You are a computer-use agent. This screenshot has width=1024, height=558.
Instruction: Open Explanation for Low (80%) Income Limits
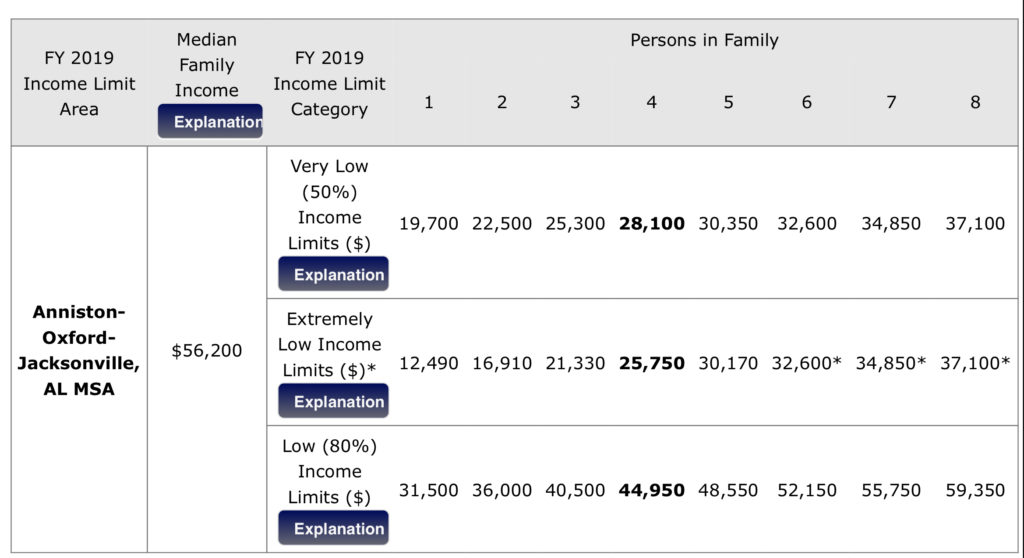pos(333,528)
